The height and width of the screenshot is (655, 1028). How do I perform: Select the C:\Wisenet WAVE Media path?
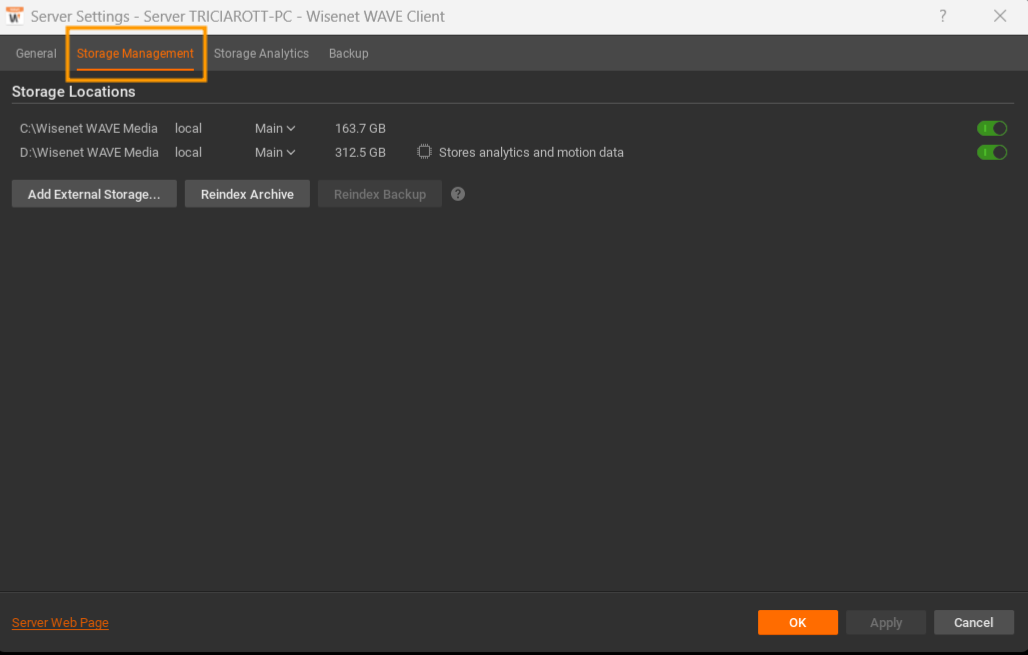coord(89,129)
